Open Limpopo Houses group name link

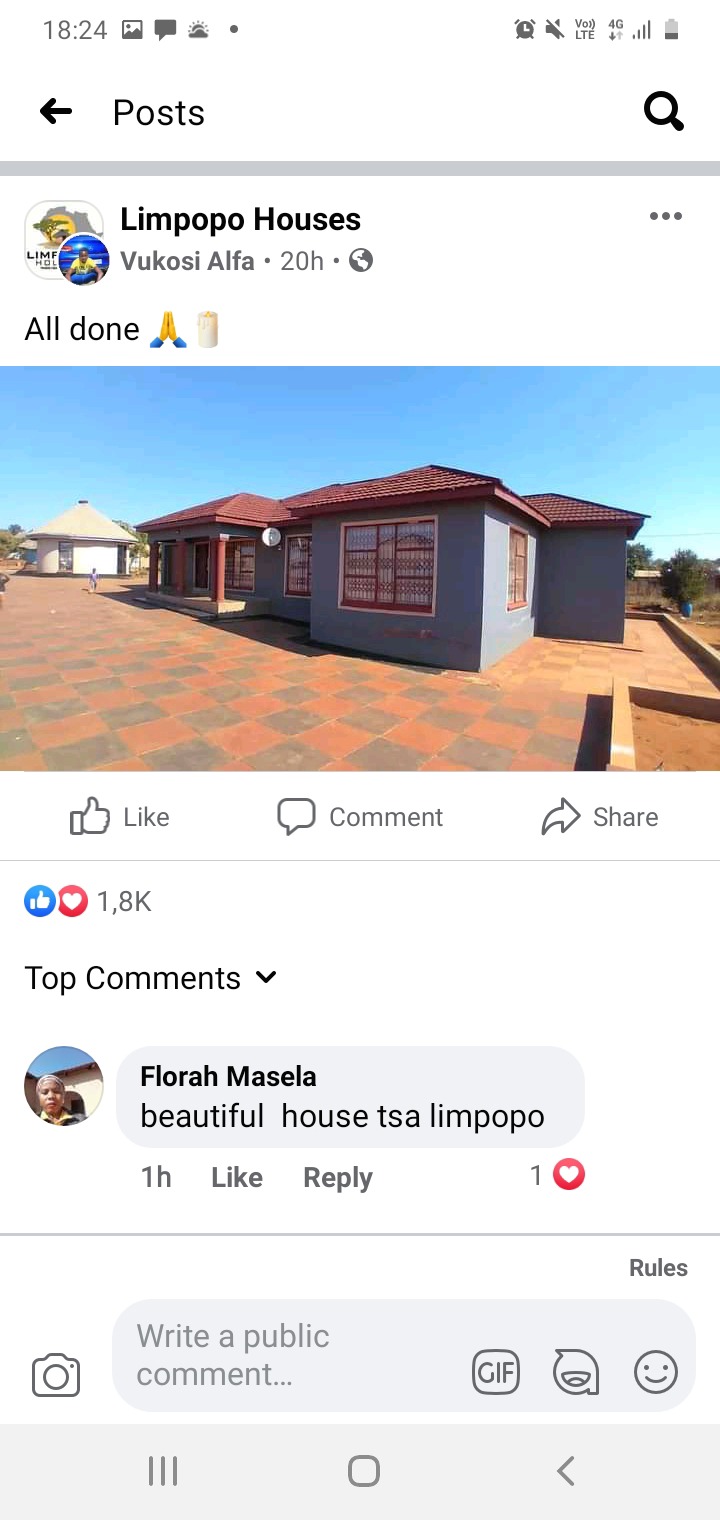(x=240, y=219)
